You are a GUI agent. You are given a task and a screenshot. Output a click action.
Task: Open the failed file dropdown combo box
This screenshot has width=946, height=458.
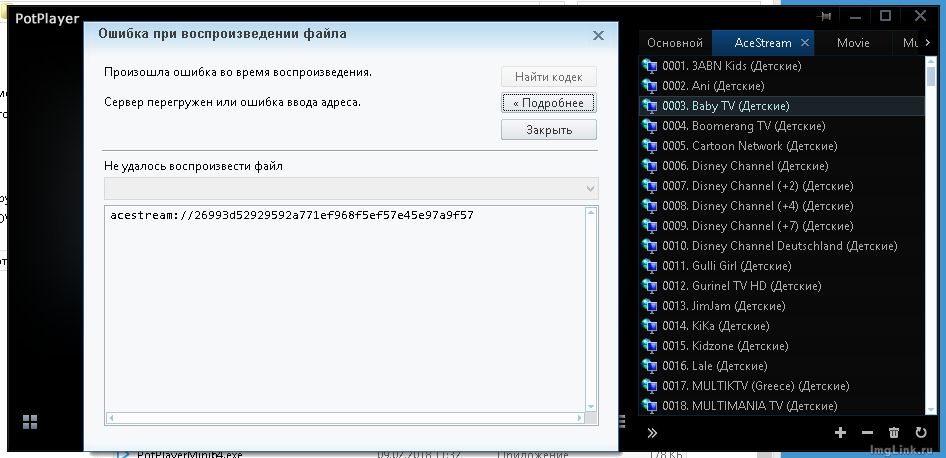point(351,189)
